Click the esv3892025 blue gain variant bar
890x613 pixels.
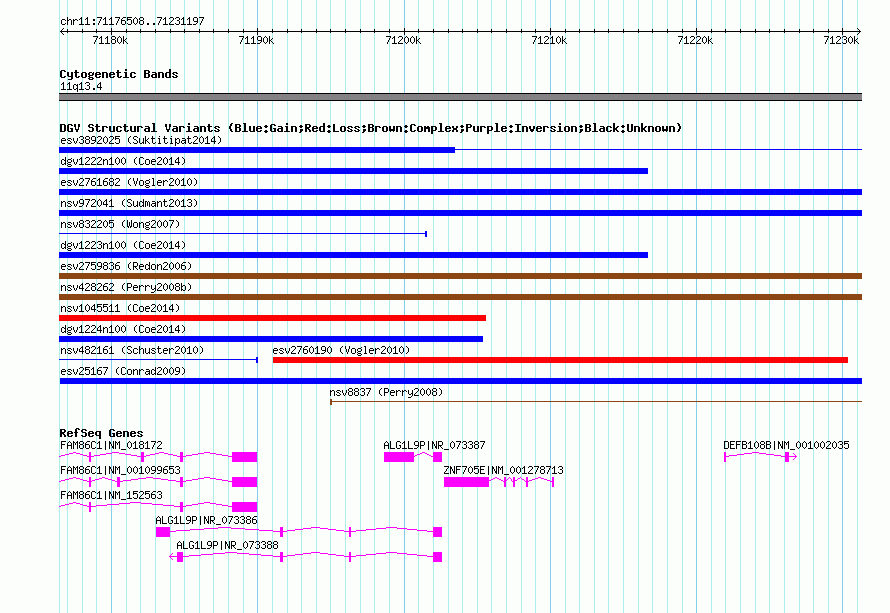tap(256, 150)
